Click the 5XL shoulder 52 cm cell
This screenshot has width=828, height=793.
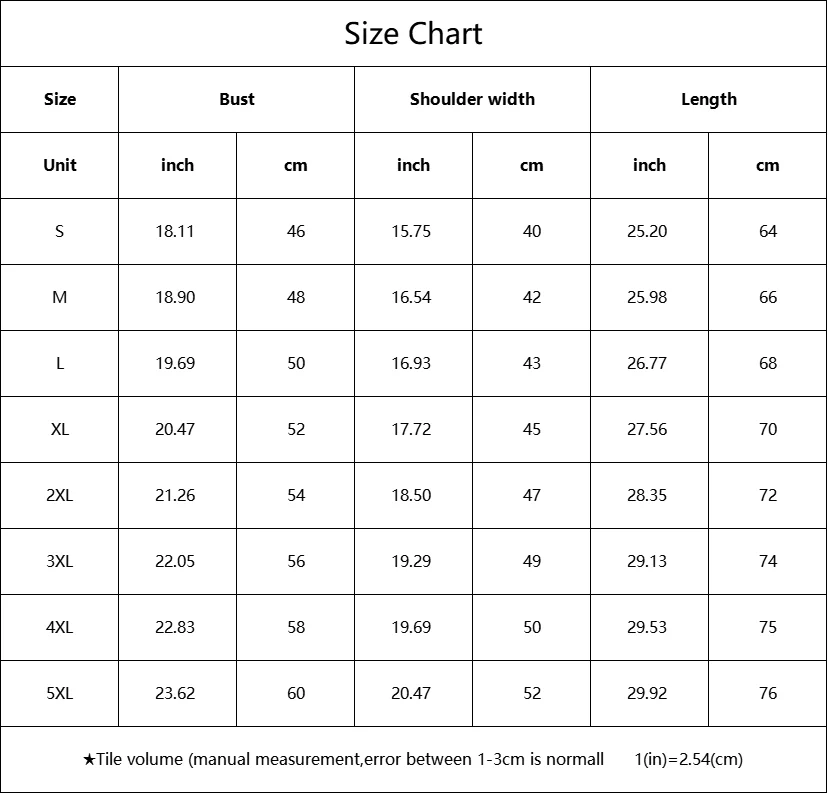click(x=531, y=693)
